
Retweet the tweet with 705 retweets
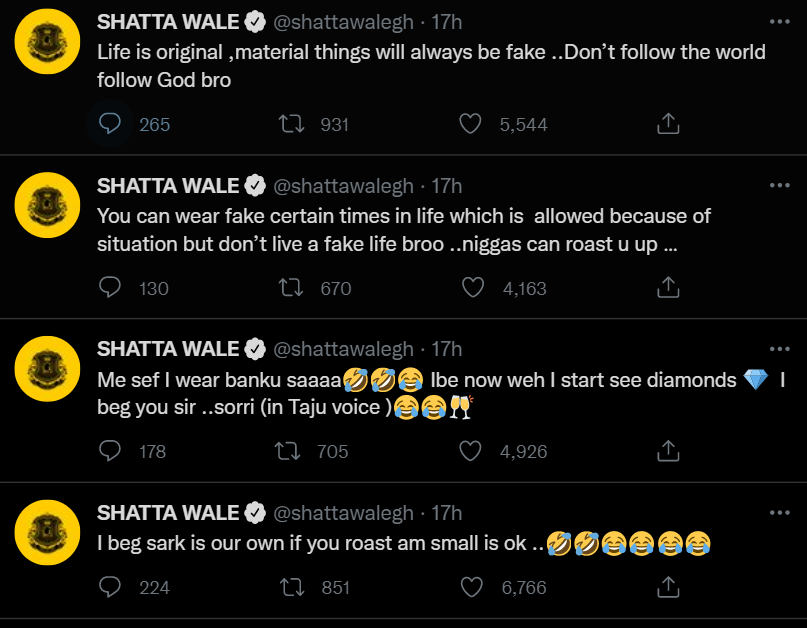tap(287, 451)
